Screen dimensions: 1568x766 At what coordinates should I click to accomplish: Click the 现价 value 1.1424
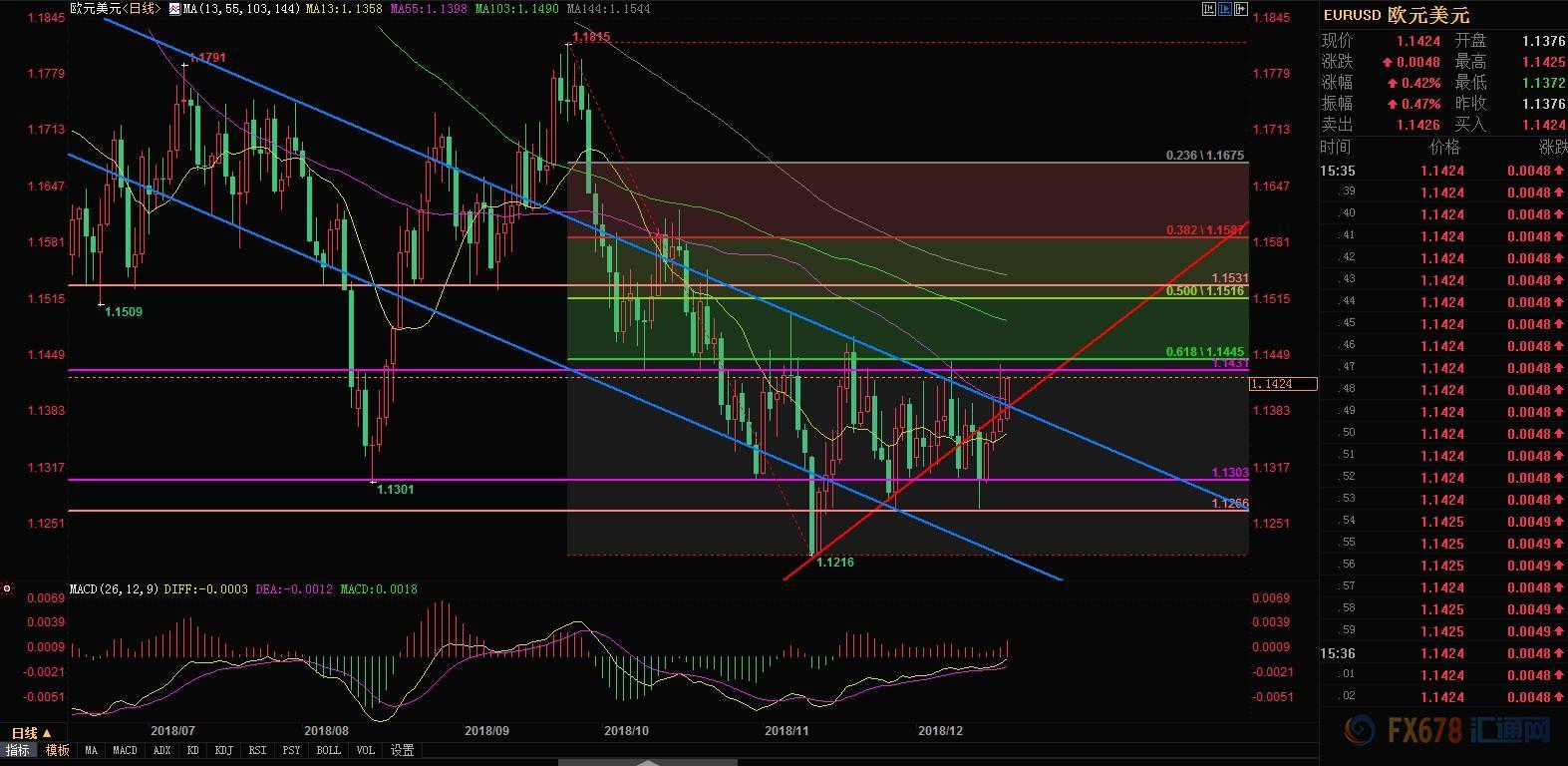click(x=1417, y=41)
